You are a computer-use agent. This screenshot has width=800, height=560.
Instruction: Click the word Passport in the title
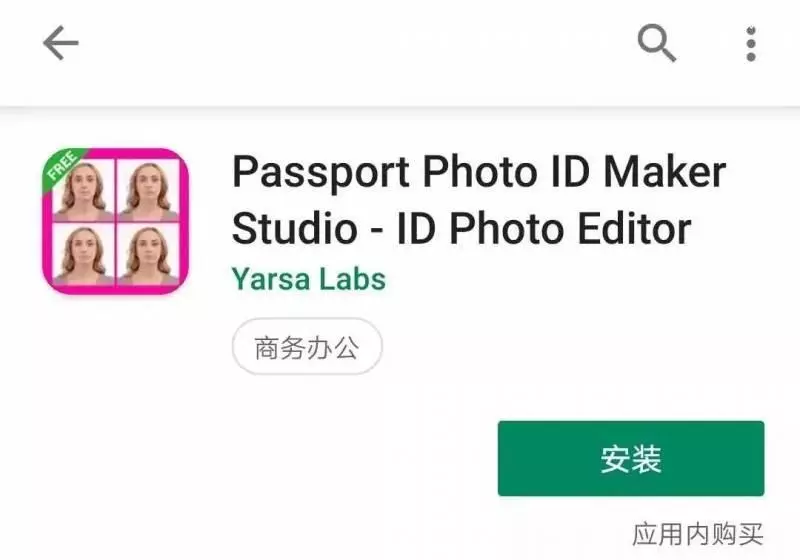point(321,174)
